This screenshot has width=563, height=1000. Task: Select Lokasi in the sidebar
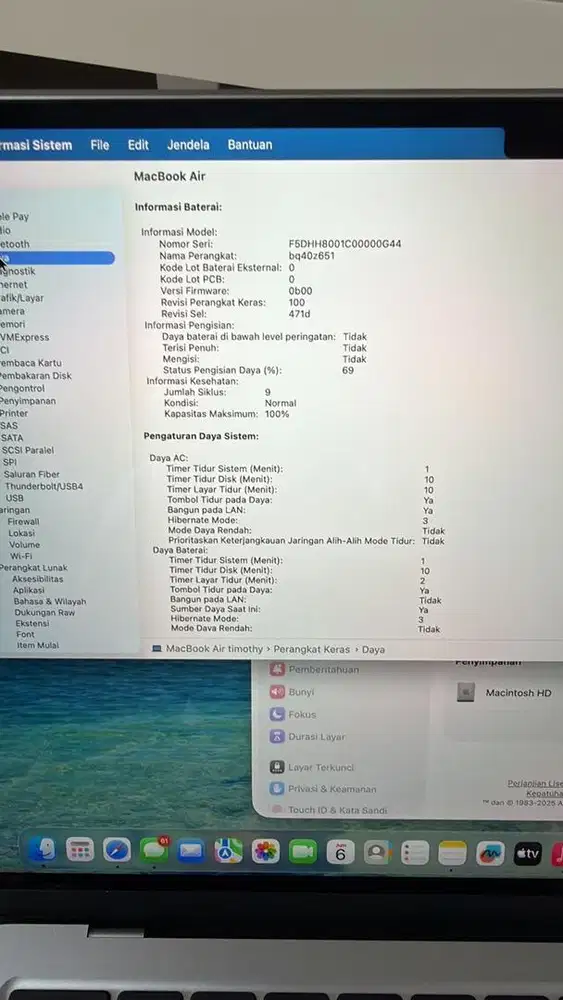click(22, 533)
